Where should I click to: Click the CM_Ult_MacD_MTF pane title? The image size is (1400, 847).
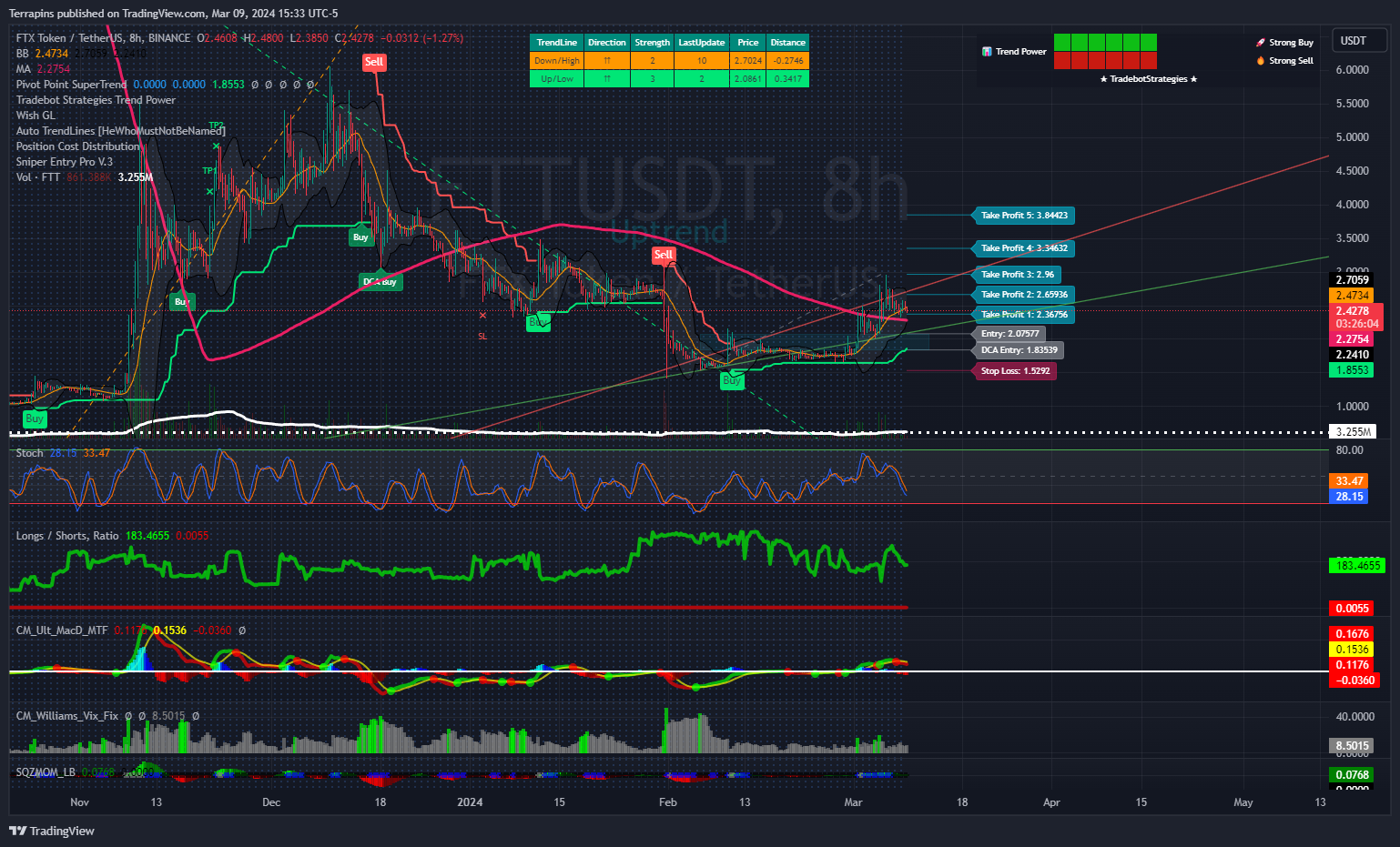(62, 630)
